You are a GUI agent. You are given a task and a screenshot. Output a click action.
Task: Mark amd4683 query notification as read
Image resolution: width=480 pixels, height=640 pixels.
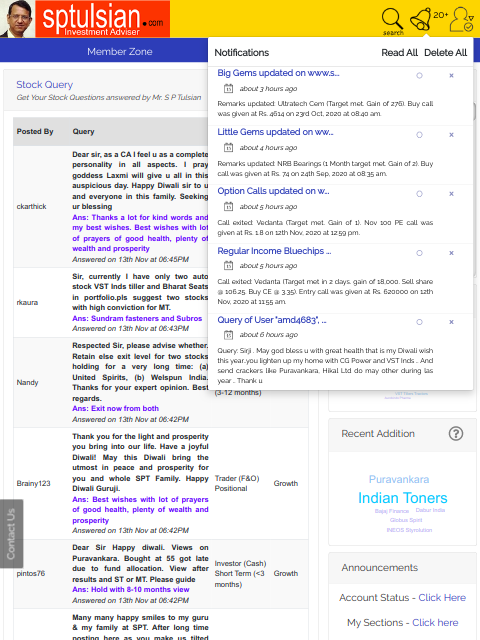[419, 322]
